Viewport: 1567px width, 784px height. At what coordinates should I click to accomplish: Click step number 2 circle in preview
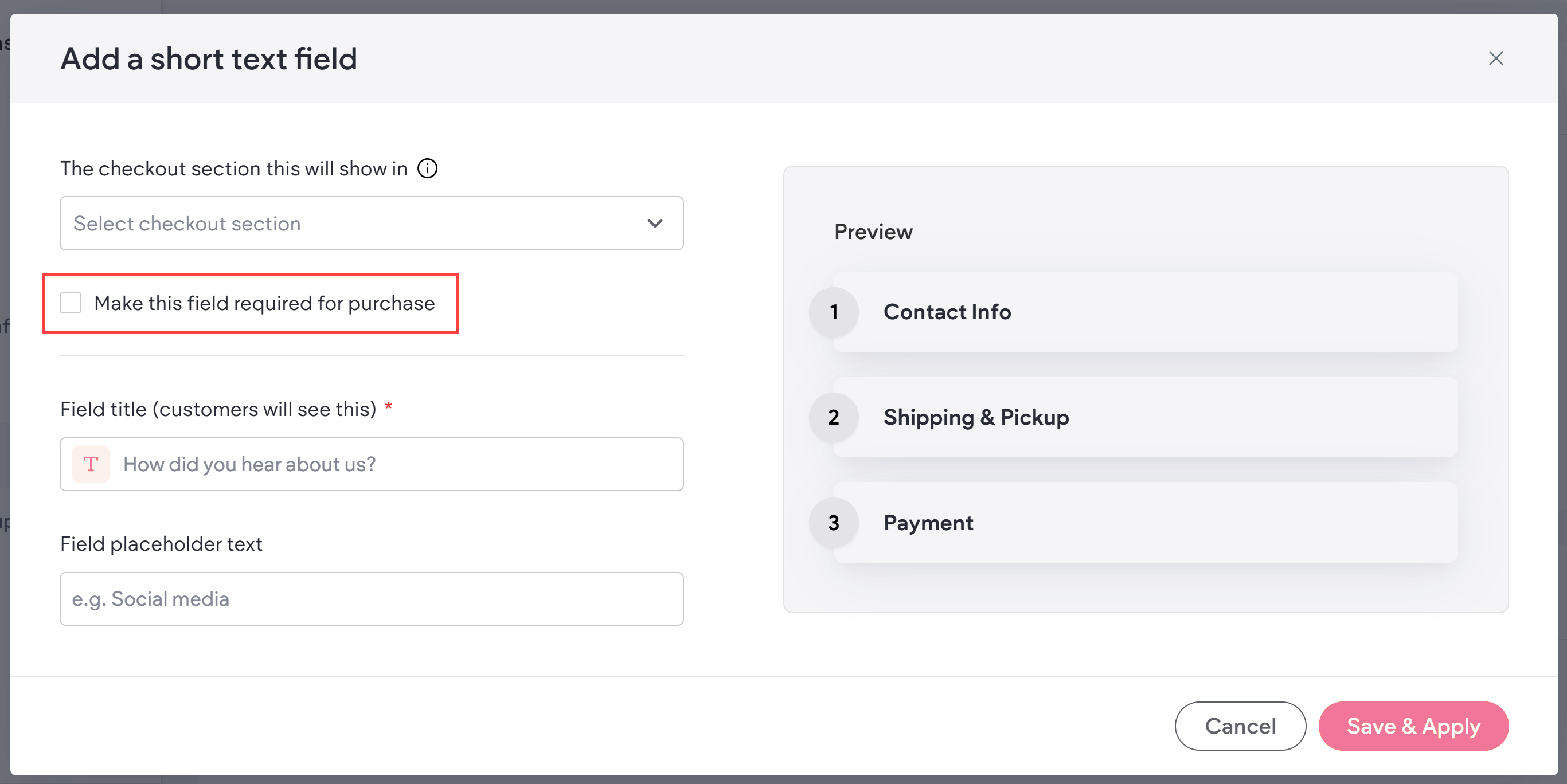(x=833, y=417)
